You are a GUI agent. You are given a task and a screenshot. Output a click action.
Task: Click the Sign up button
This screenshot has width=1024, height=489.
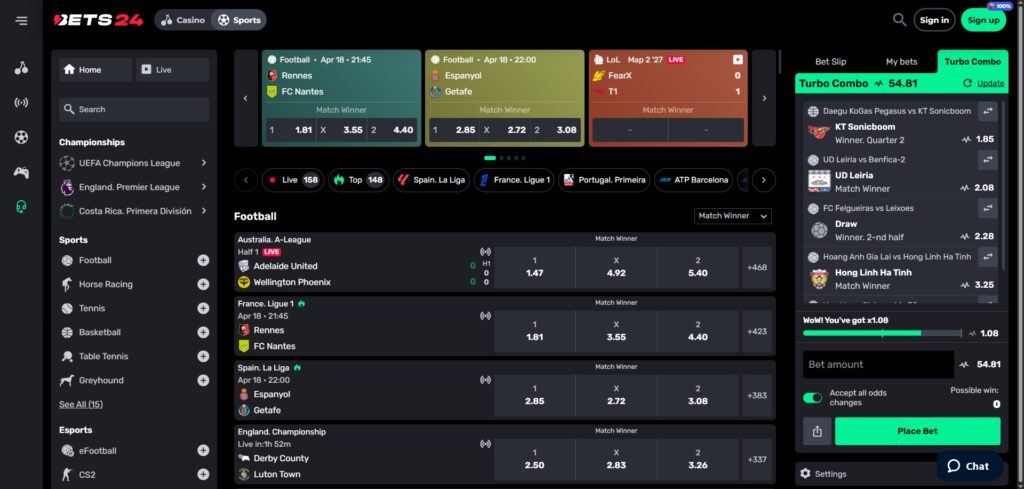983,20
